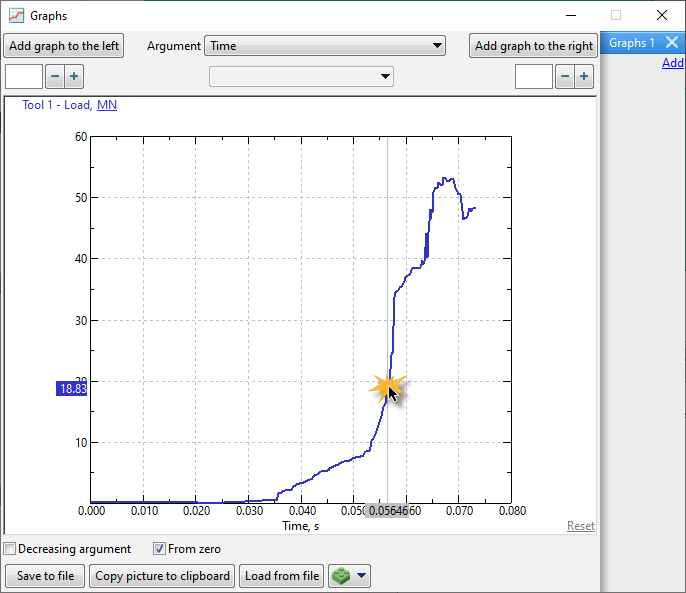686x593 pixels.
Task: Click the 0.070 axis tick label
Action: (x=459, y=511)
